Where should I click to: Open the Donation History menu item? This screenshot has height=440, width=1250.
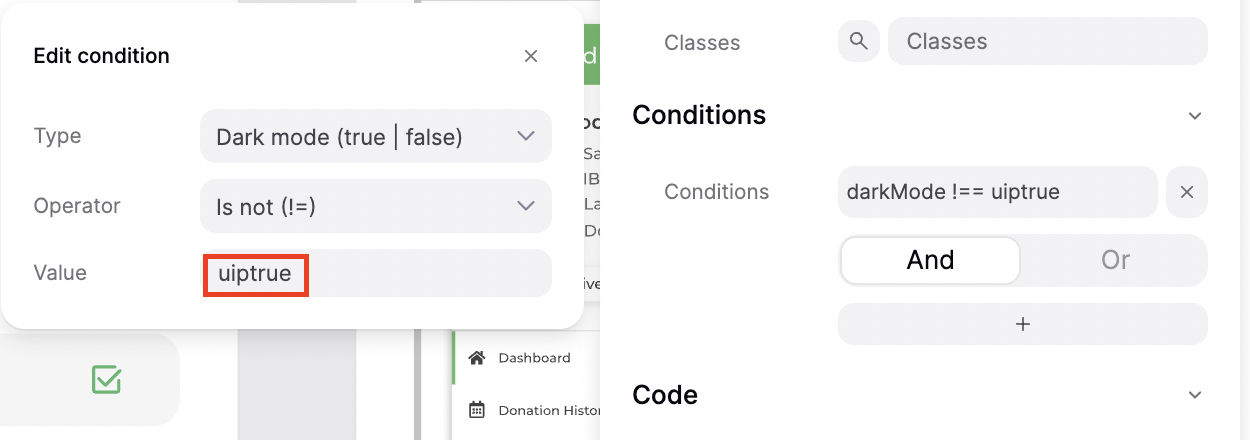click(x=548, y=410)
